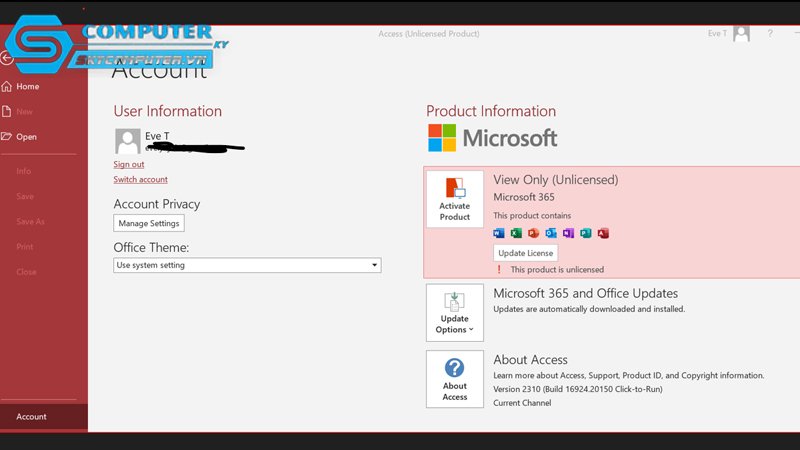Go back using the backstage arrow
This screenshot has width=800, height=450.
7,58
